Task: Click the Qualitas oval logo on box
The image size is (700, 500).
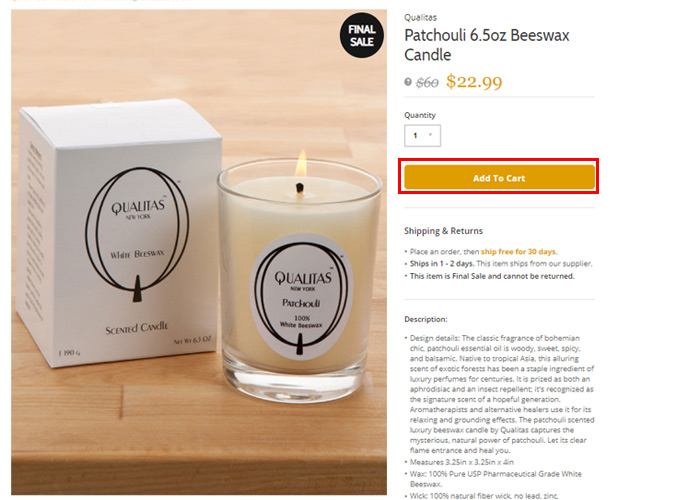Action: (137, 234)
